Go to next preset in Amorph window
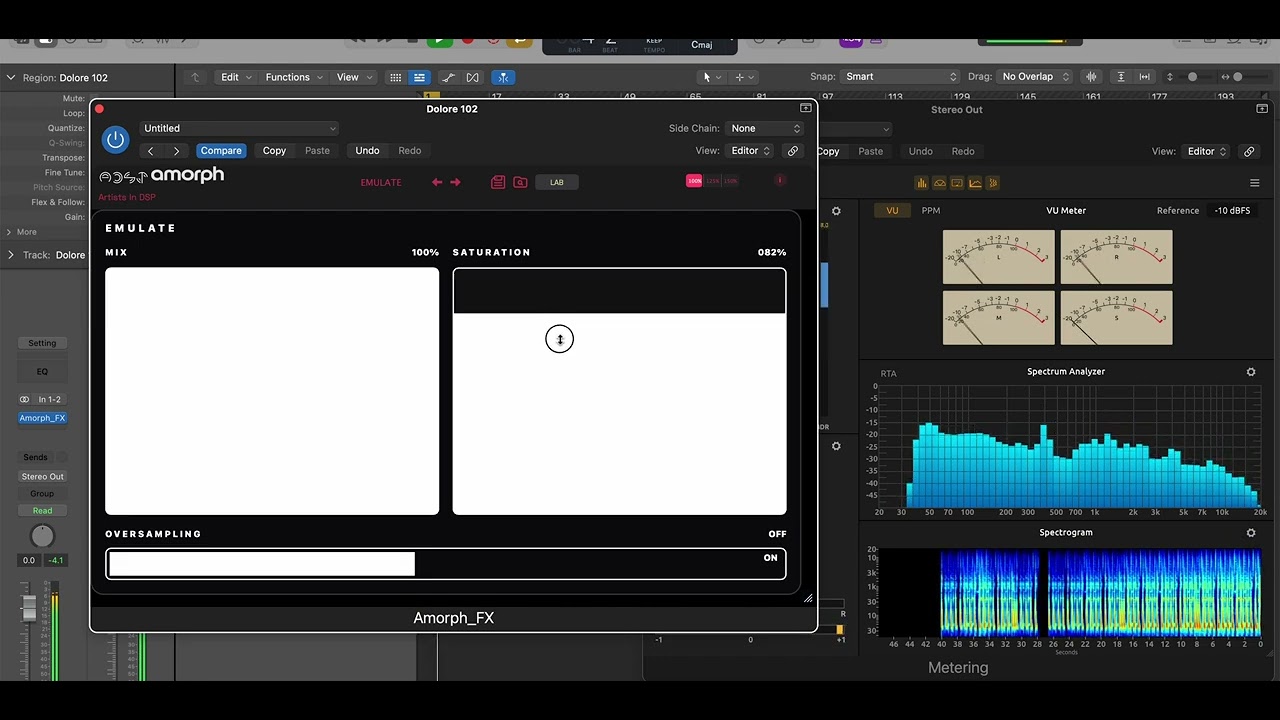1280x720 pixels. click(176, 151)
